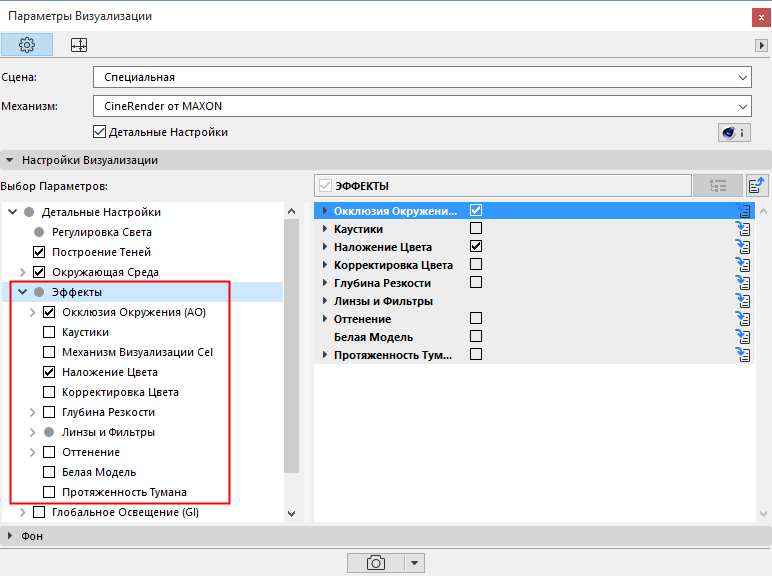Toggle the ЭФФЕКТЫ header checkbox
This screenshot has width=772, height=576.
point(325,186)
